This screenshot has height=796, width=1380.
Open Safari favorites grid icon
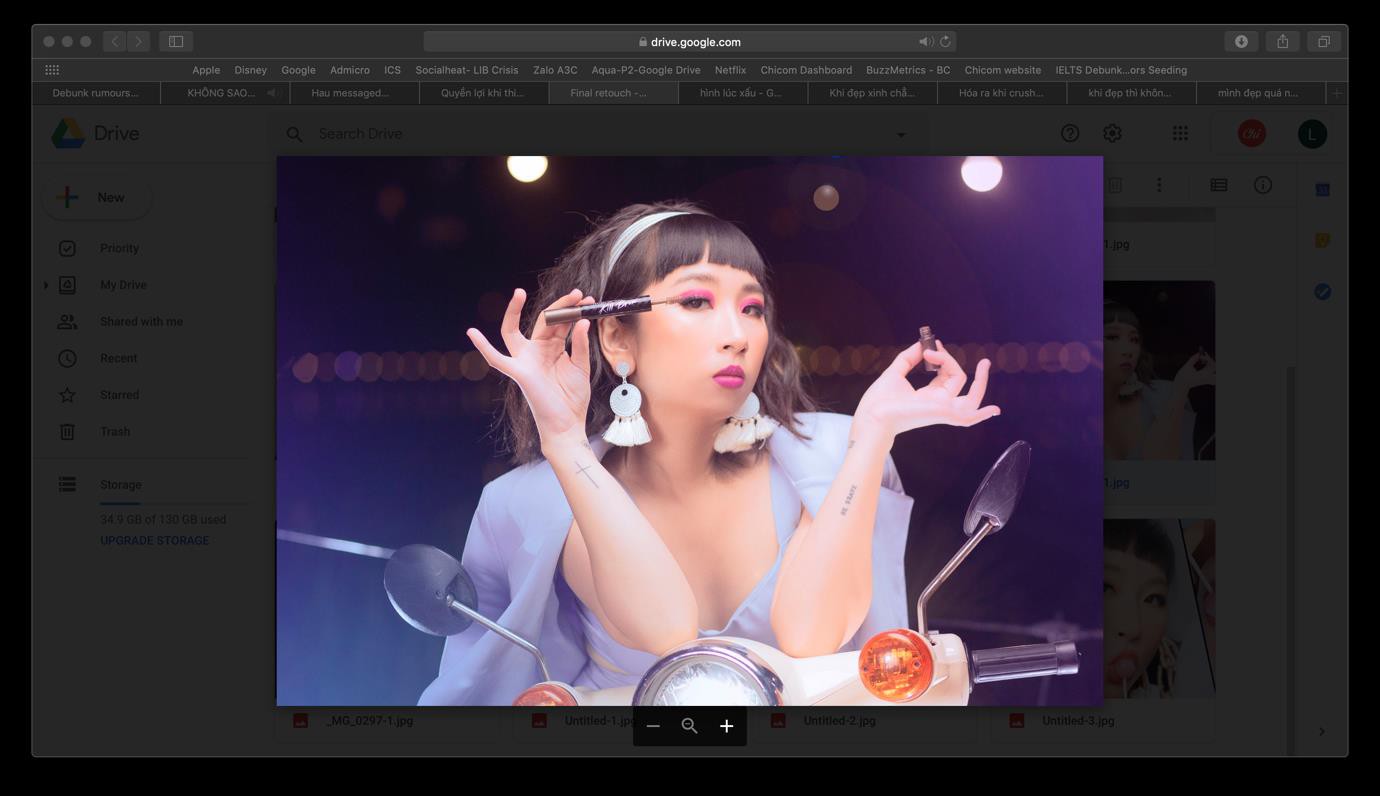pyautogui.click(x=52, y=70)
